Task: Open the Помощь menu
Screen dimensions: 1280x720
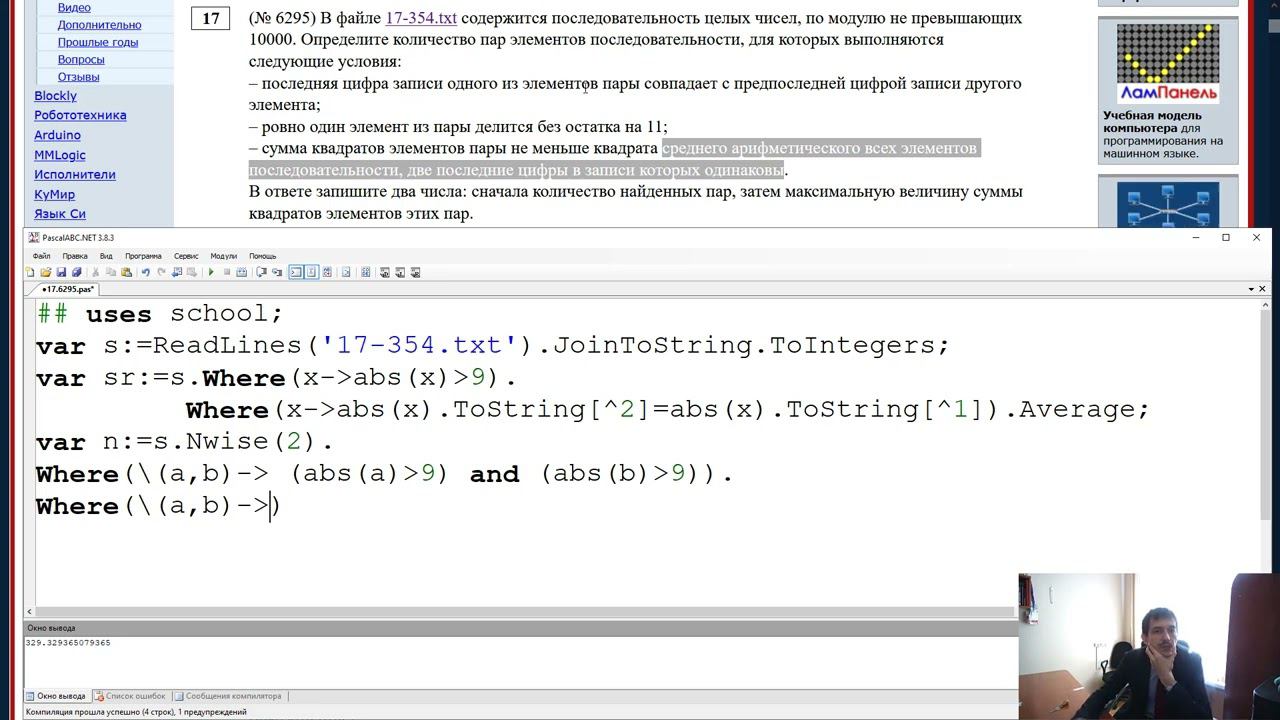Action: click(263, 256)
